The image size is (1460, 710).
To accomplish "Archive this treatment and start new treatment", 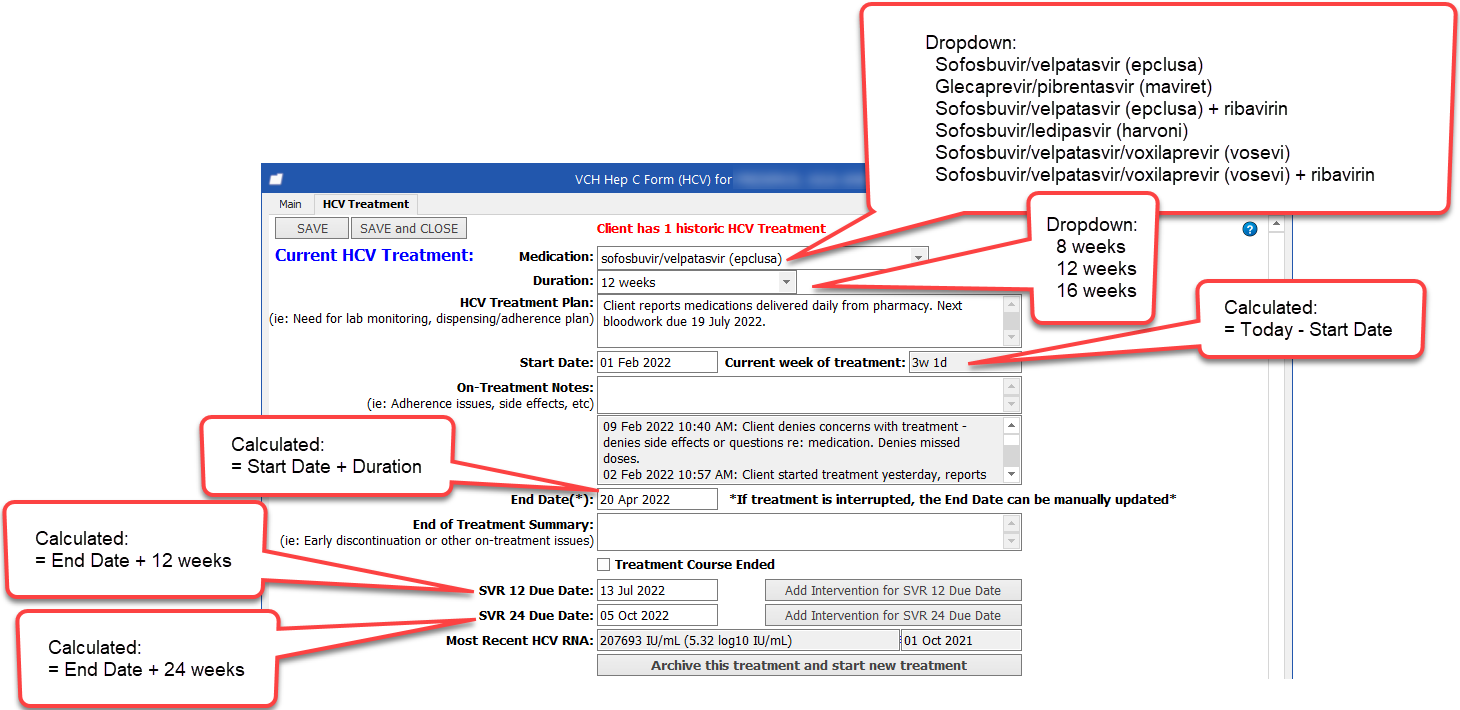I will tap(809, 665).
